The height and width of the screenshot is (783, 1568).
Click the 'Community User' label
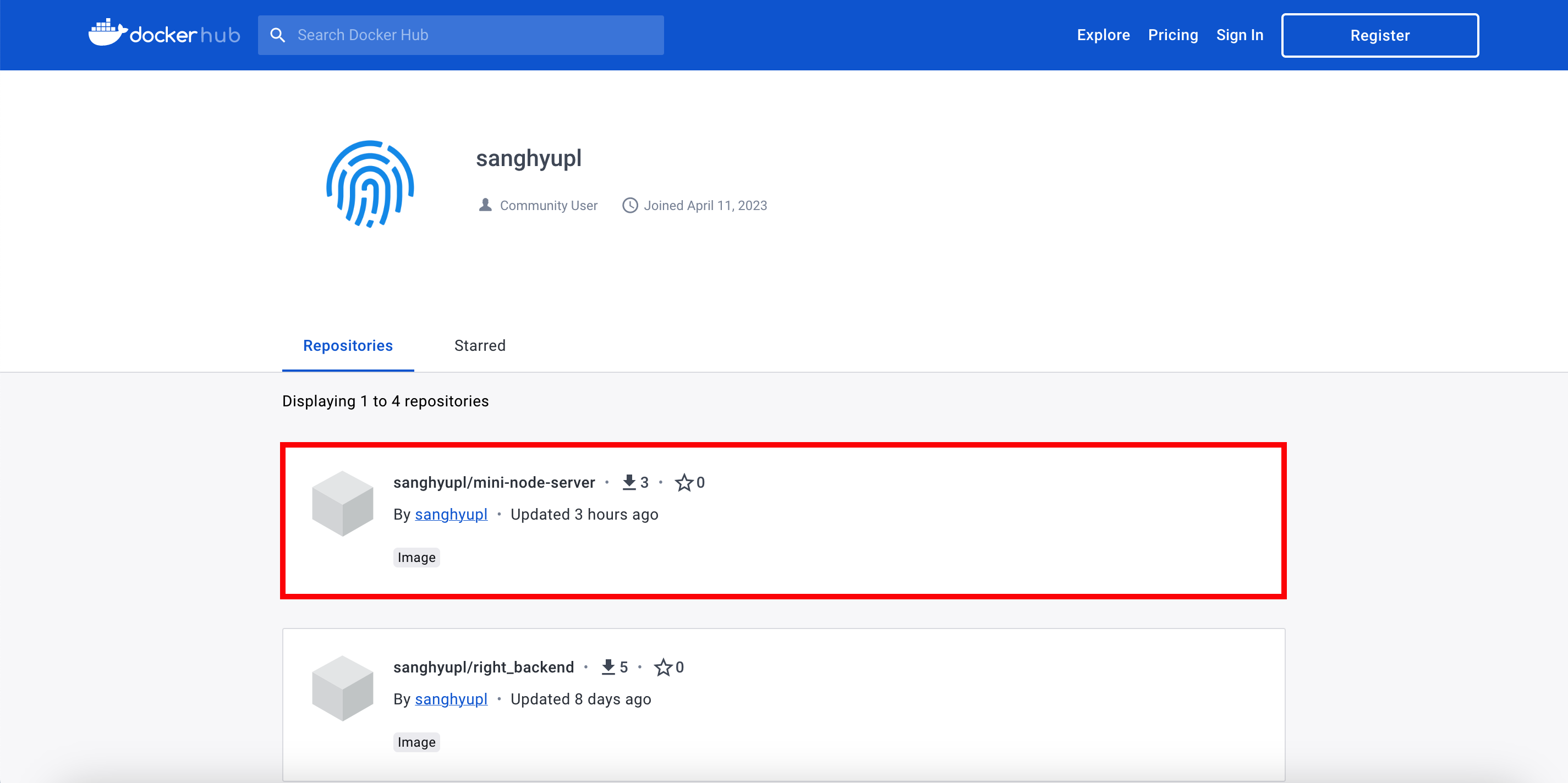[x=549, y=206]
